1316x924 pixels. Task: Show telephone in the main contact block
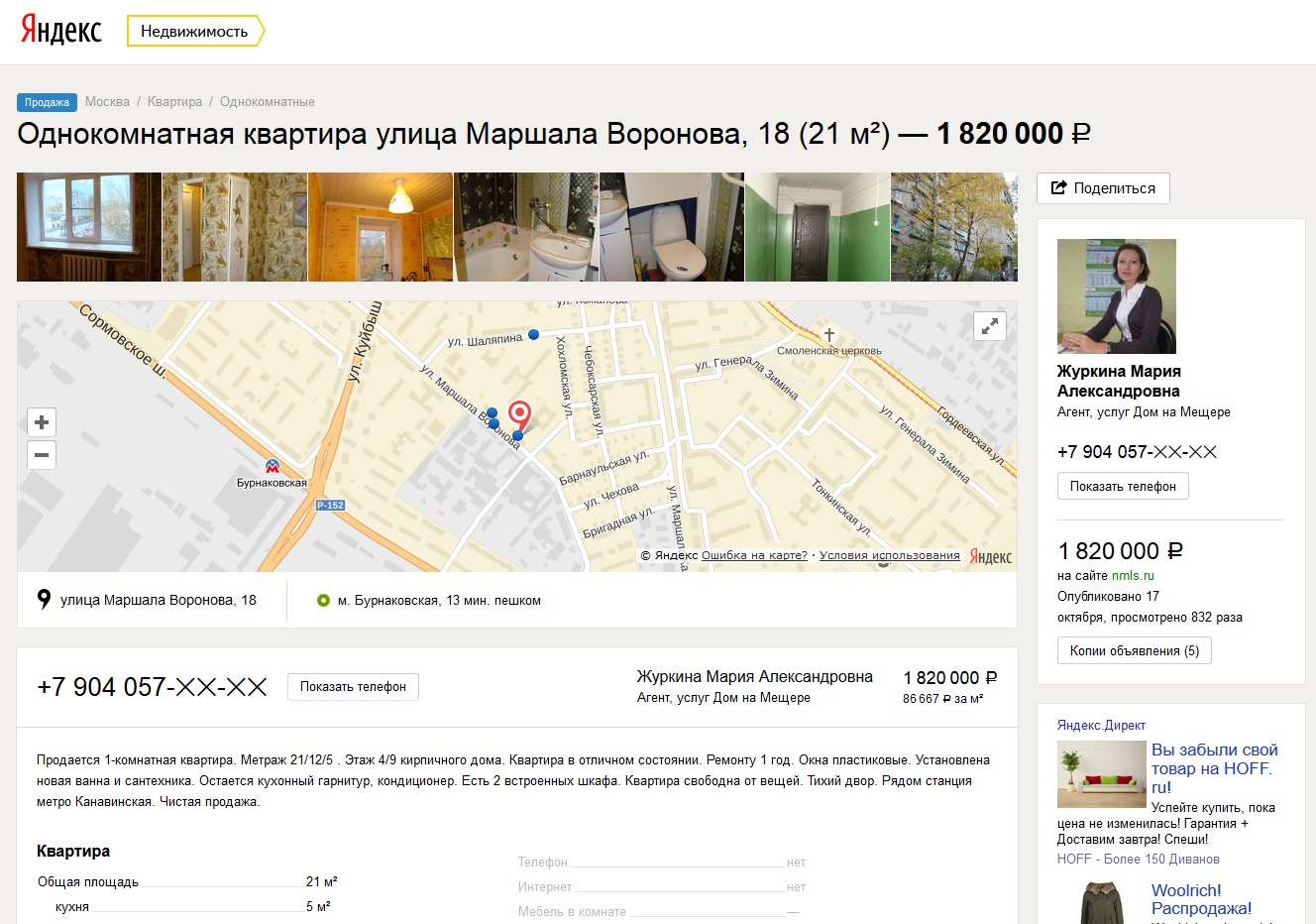pyautogui.click(x=353, y=687)
